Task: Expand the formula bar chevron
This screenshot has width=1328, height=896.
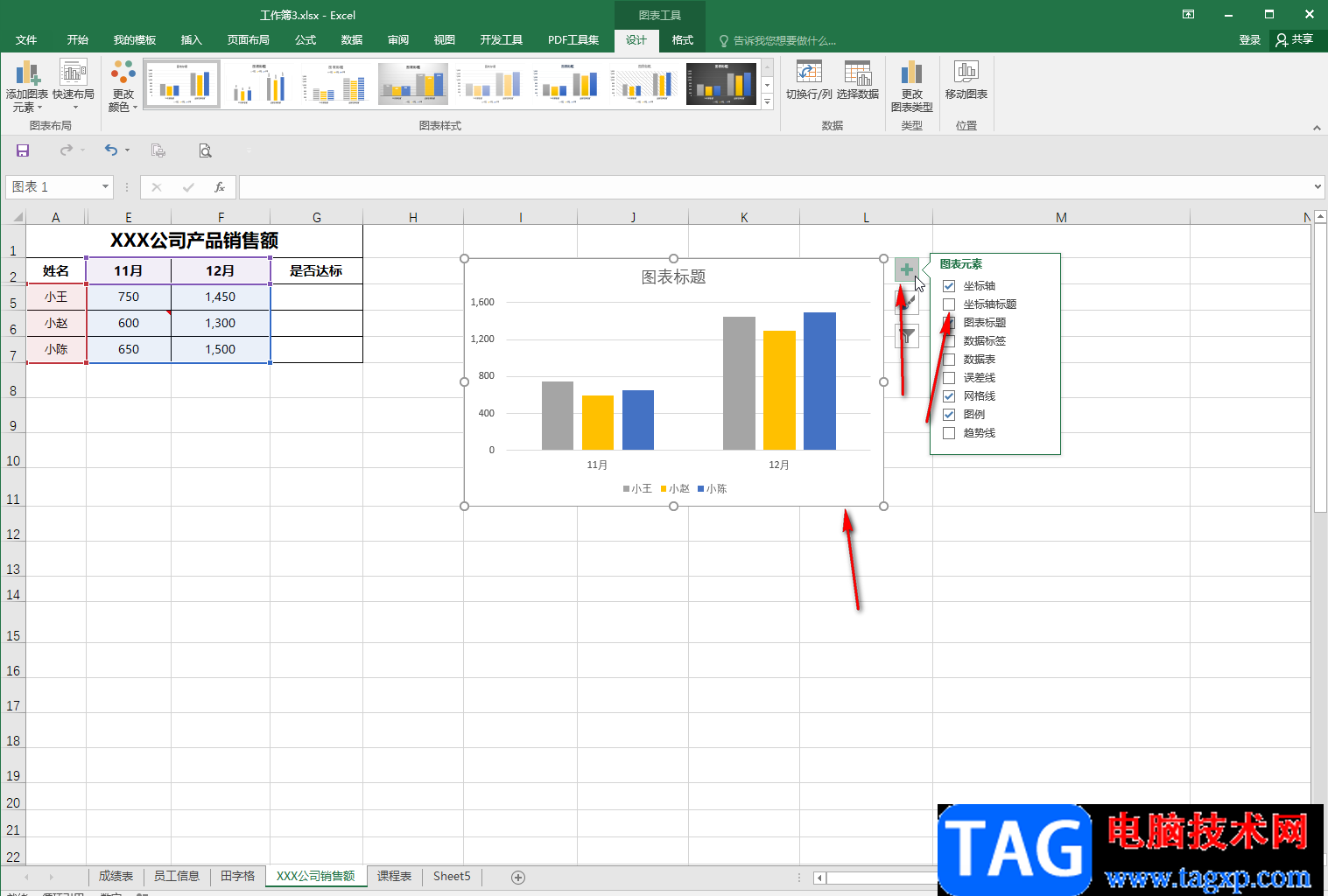Action: click(1317, 186)
